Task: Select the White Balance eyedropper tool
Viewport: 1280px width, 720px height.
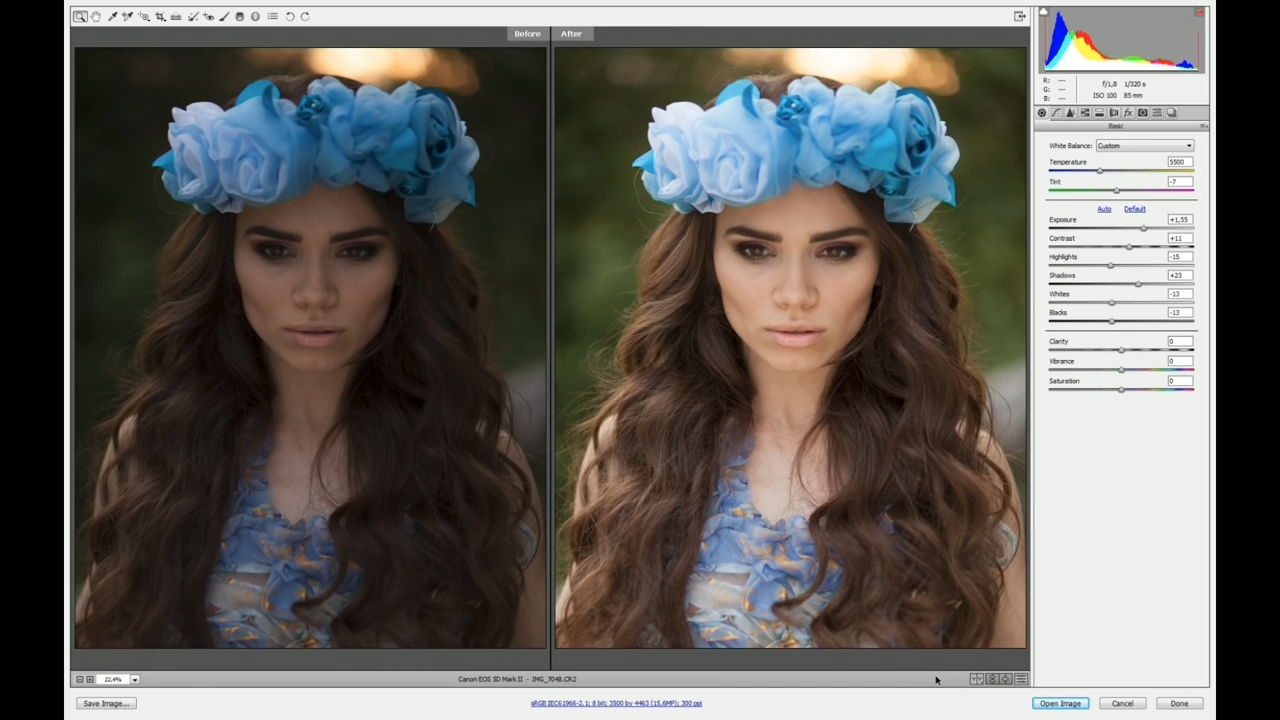Action: [112, 16]
